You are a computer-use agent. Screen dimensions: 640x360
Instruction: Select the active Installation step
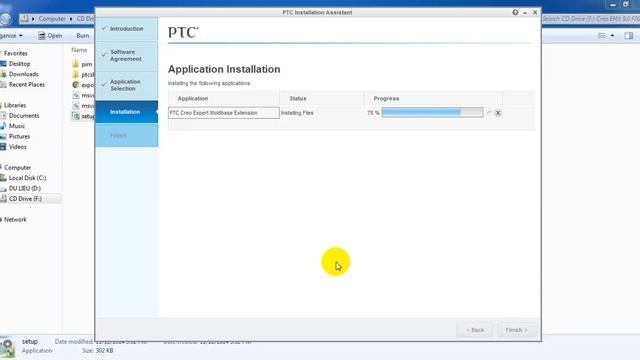click(x=127, y=112)
